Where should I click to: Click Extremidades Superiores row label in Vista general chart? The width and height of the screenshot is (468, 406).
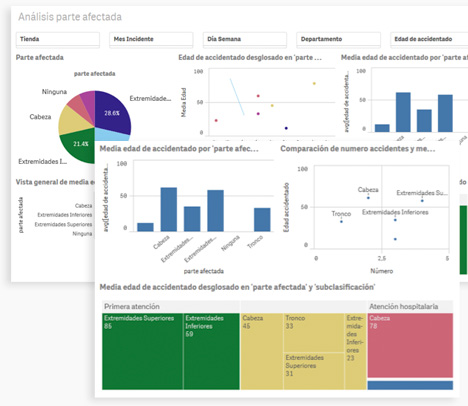tap(63, 224)
